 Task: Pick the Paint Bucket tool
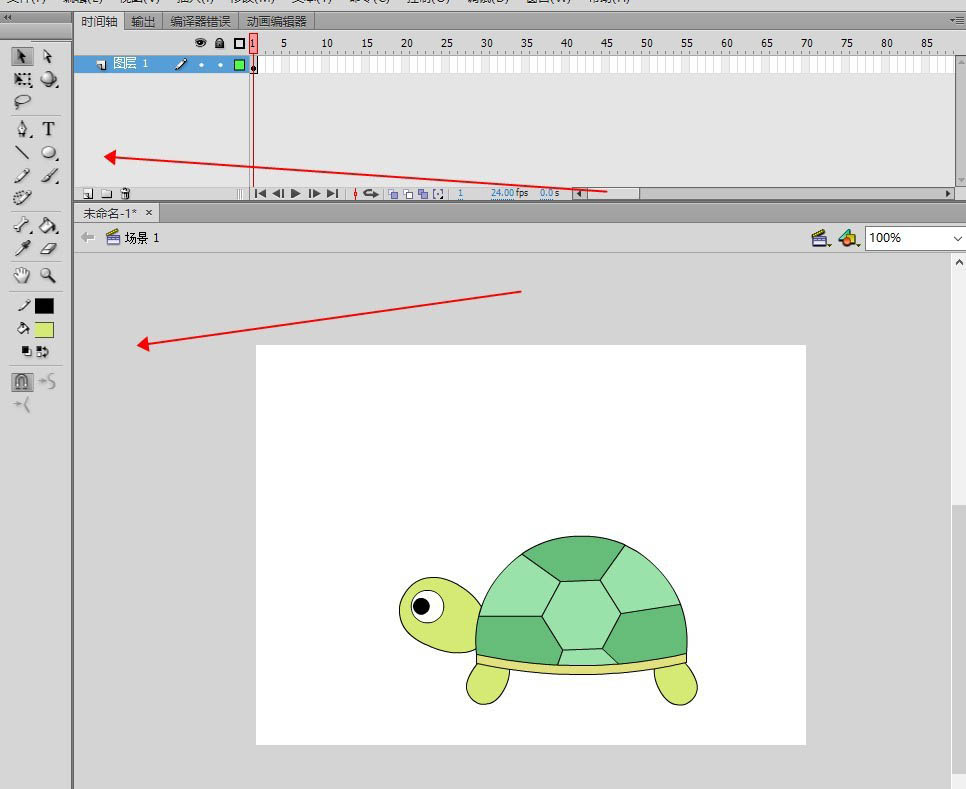point(48,225)
